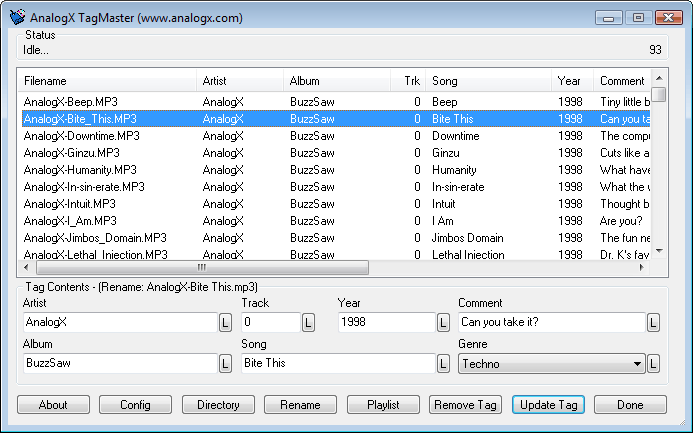Toggle the lock button next to Track field
The height and width of the screenshot is (433, 693).
(308, 323)
